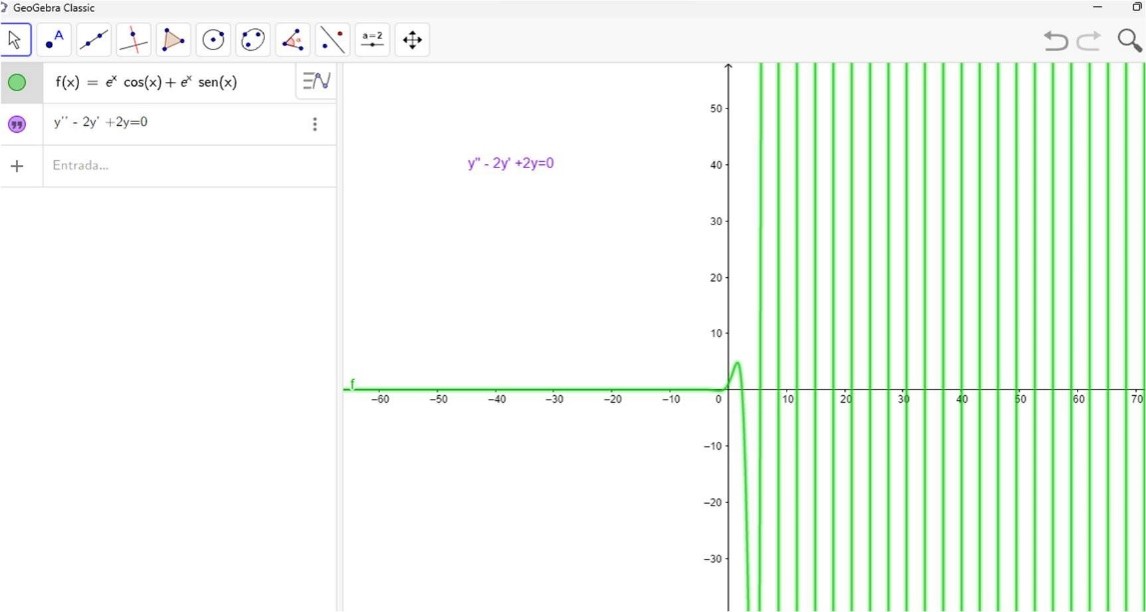Click the Undo arrow
Screen dimensions: 1146x612
pos(1056,40)
